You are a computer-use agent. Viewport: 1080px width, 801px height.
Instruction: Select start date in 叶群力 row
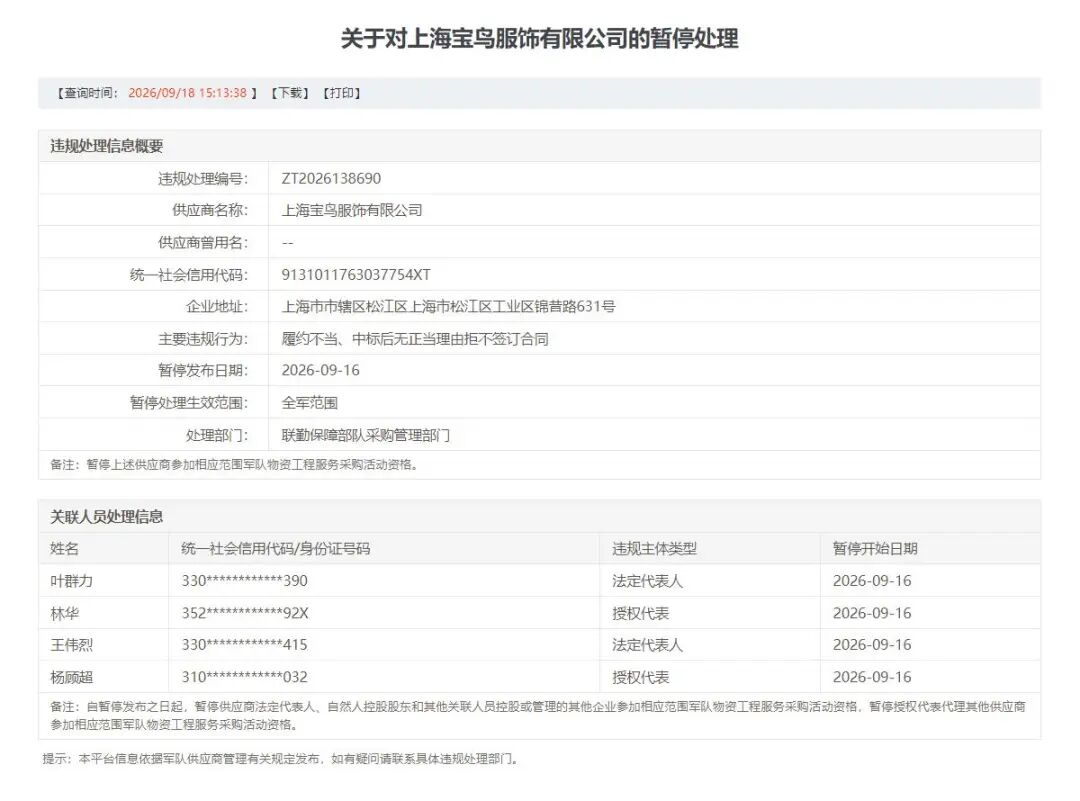point(872,581)
